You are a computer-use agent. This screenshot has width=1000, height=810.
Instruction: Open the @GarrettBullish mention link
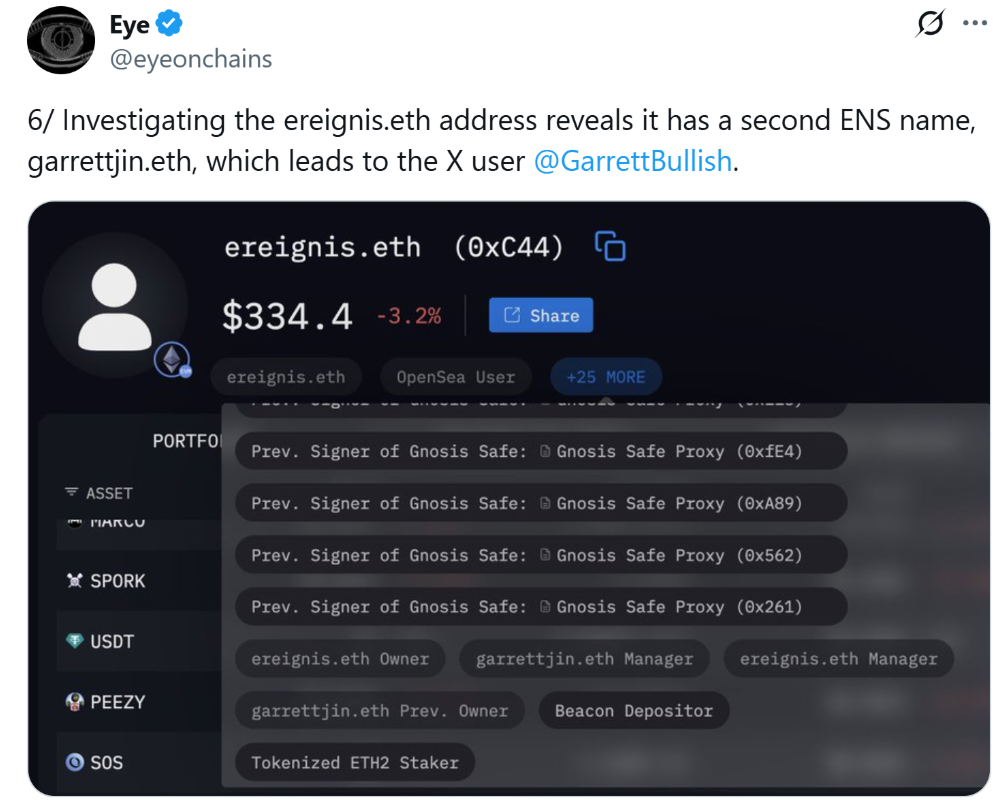[x=633, y=161]
